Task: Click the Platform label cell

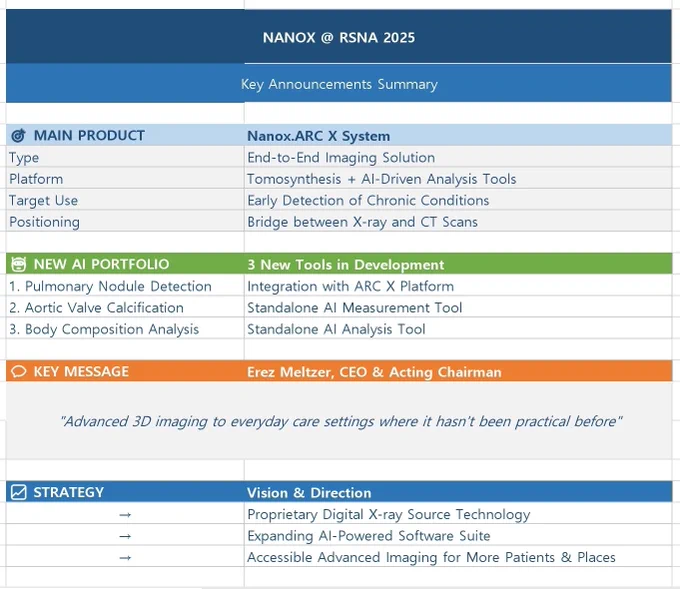Action: [x=125, y=179]
